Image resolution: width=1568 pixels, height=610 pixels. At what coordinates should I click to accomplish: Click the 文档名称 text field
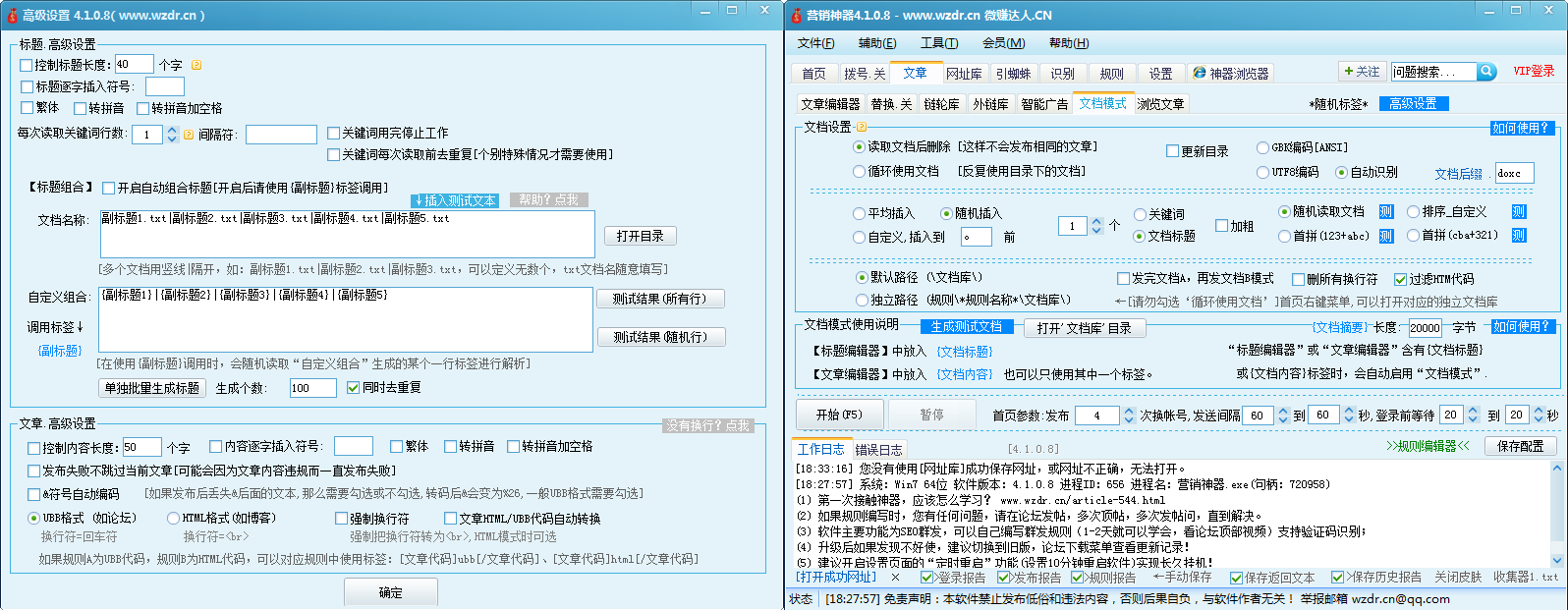pyautogui.click(x=347, y=234)
